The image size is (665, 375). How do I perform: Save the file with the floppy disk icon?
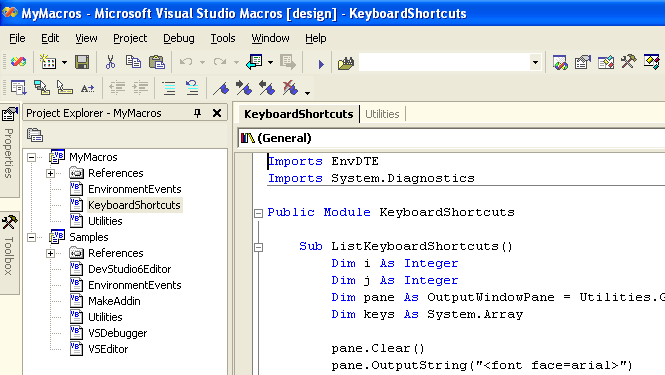point(82,62)
